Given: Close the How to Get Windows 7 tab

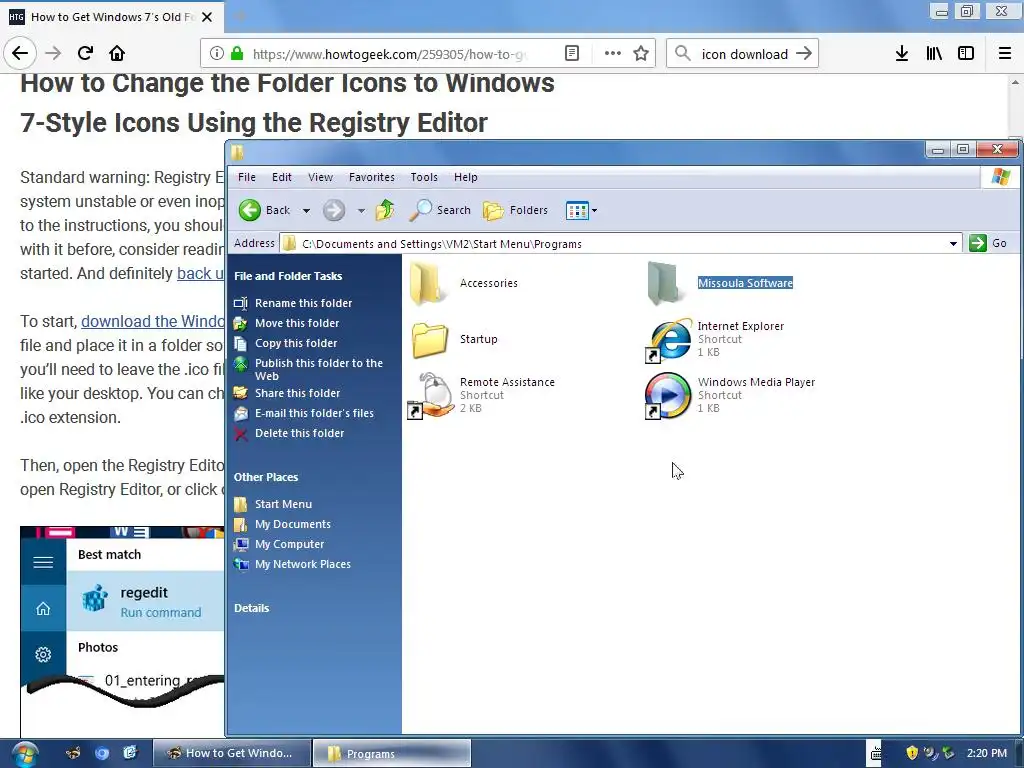Looking at the screenshot, I should [207, 17].
